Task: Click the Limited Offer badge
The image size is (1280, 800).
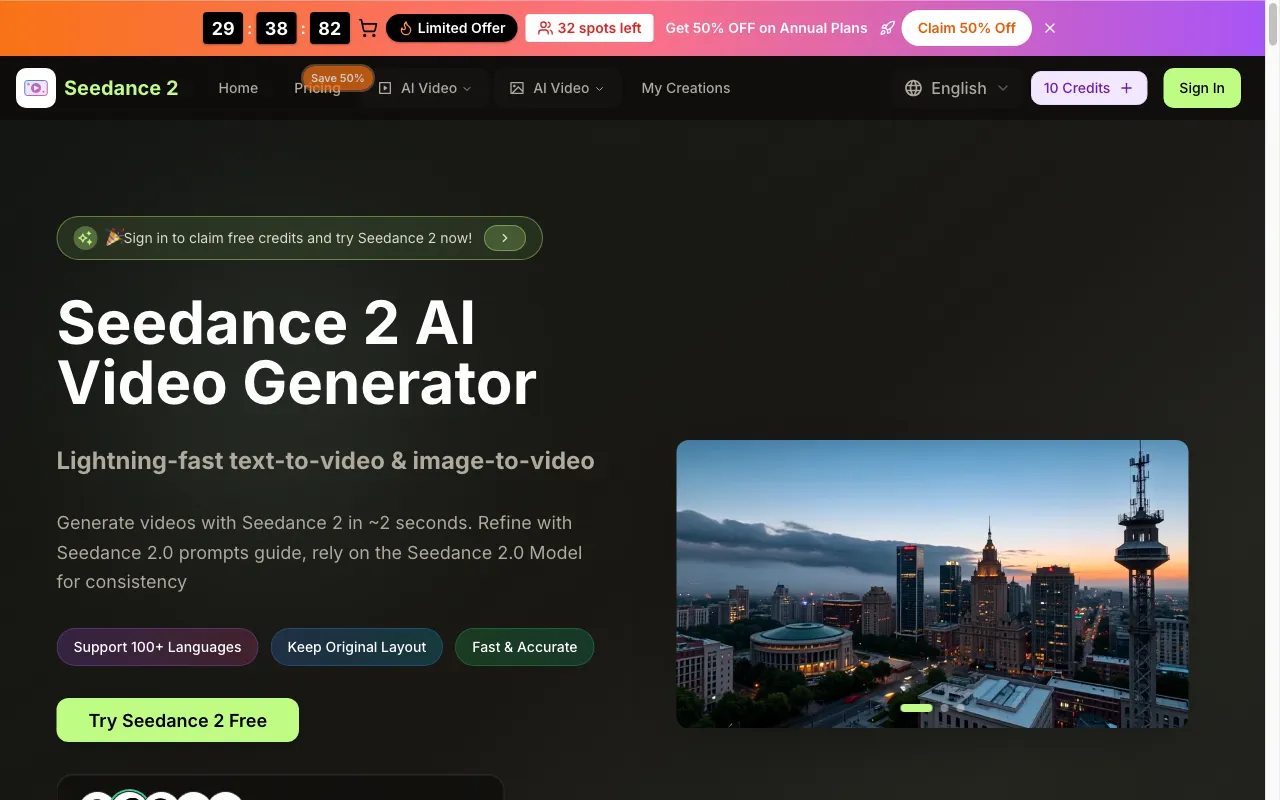Action: [x=452, y=28]
